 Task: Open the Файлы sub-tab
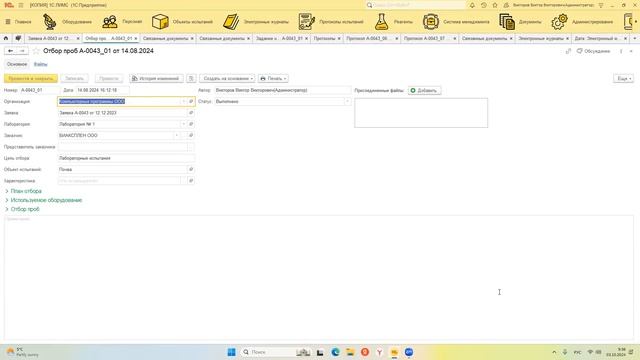coord(40,64)
